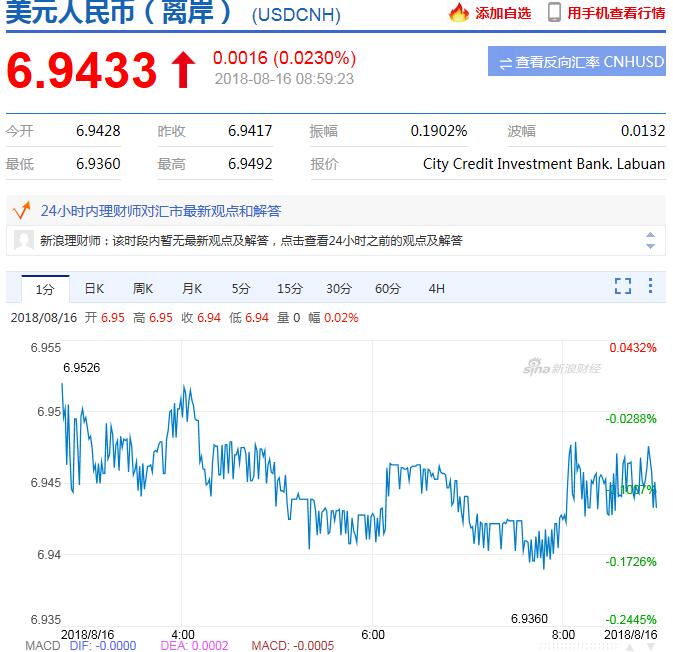This screenshot has width=673, height=652.
Task: Select the 1分 chart tab
Action: (45, 289)
